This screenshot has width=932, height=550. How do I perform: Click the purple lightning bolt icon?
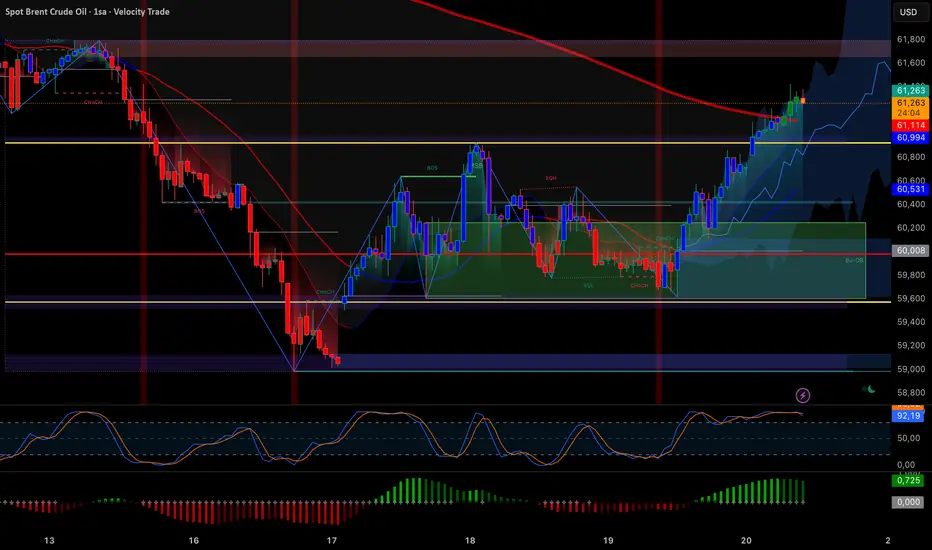click(x=802, y=395)
